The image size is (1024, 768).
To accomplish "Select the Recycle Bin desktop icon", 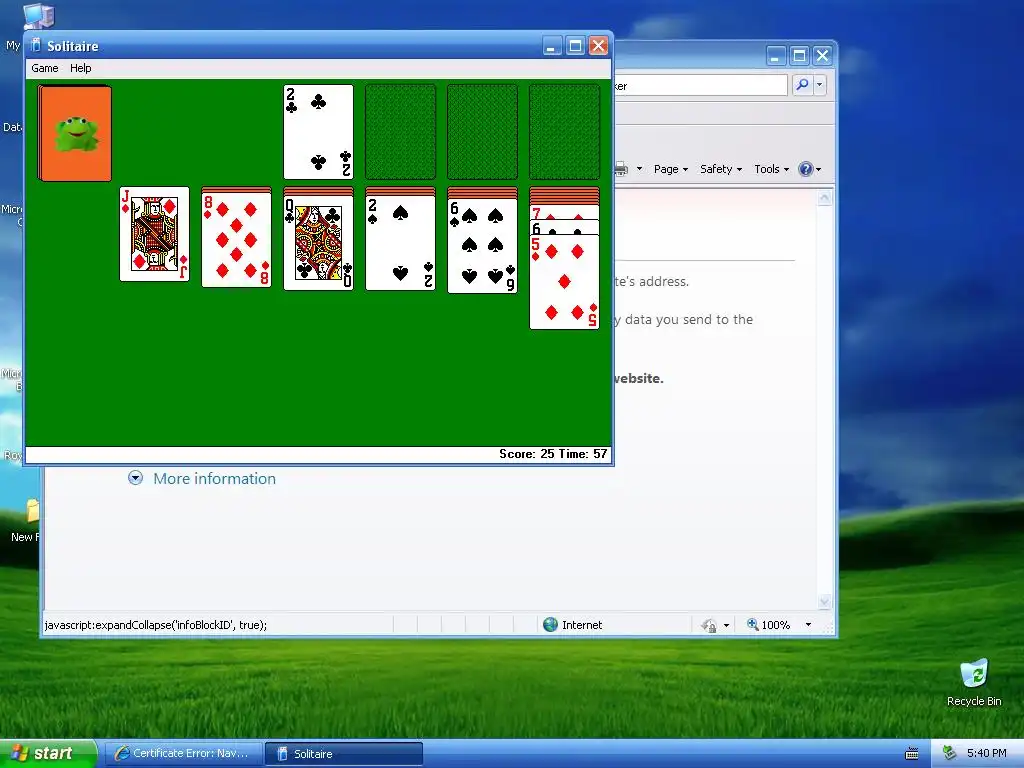I will (974, 683).
